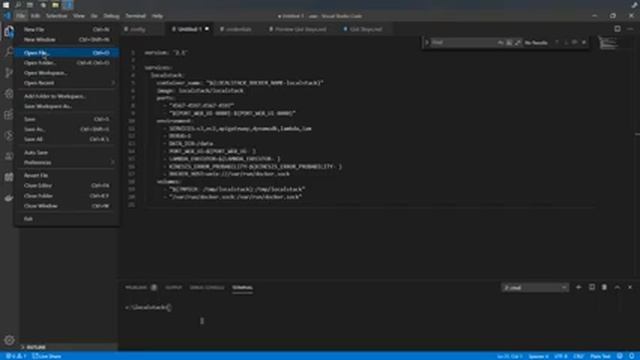Click Save As... in File menu

click(67, 129)
